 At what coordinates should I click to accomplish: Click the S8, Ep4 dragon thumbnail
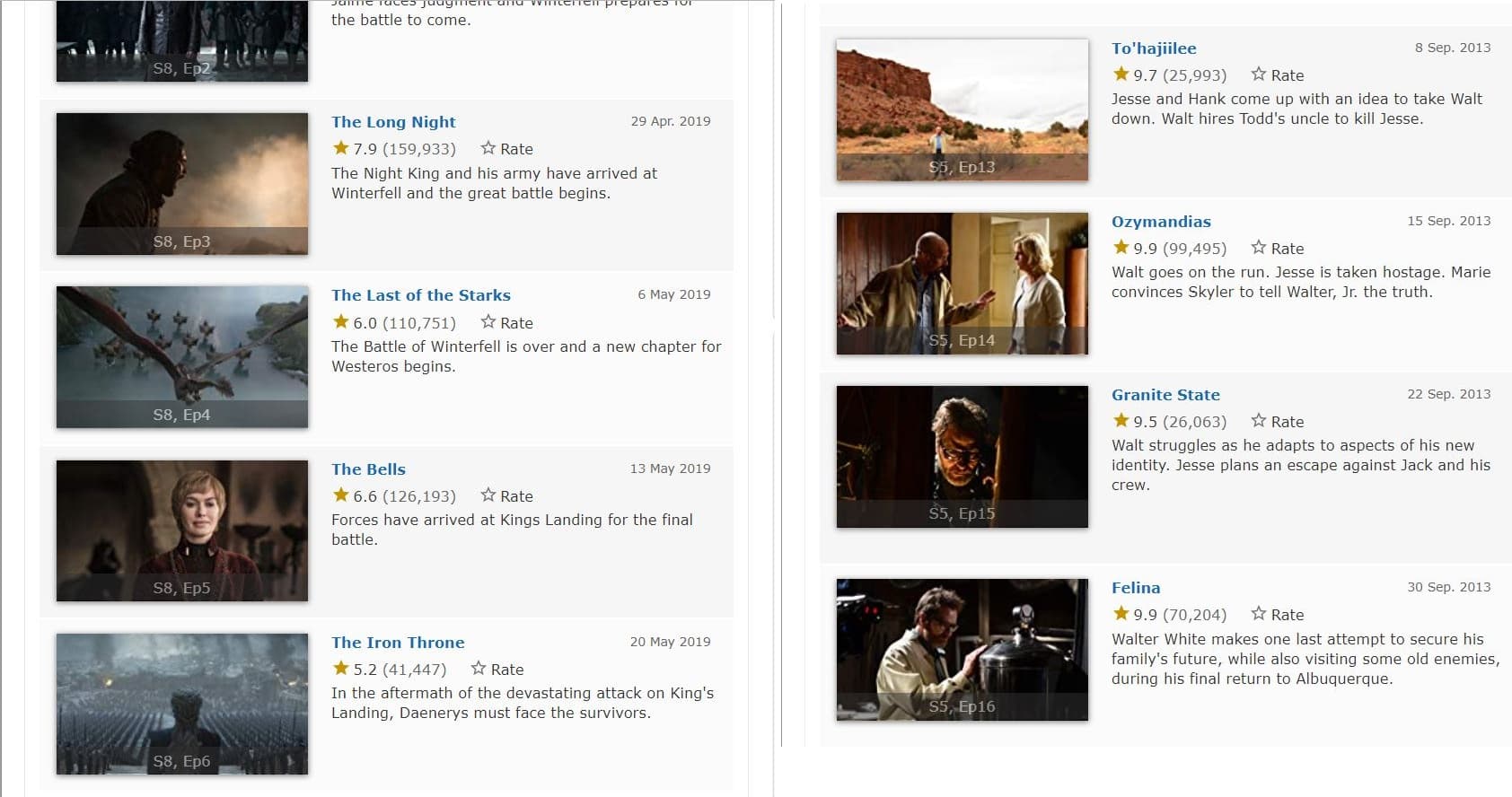(182, 357)
